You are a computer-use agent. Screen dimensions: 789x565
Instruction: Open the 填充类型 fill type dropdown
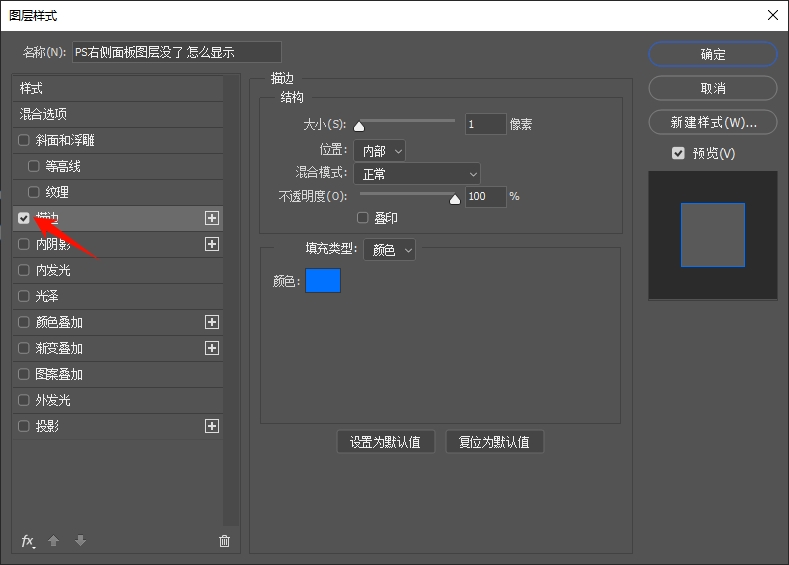tap(388, 251)
